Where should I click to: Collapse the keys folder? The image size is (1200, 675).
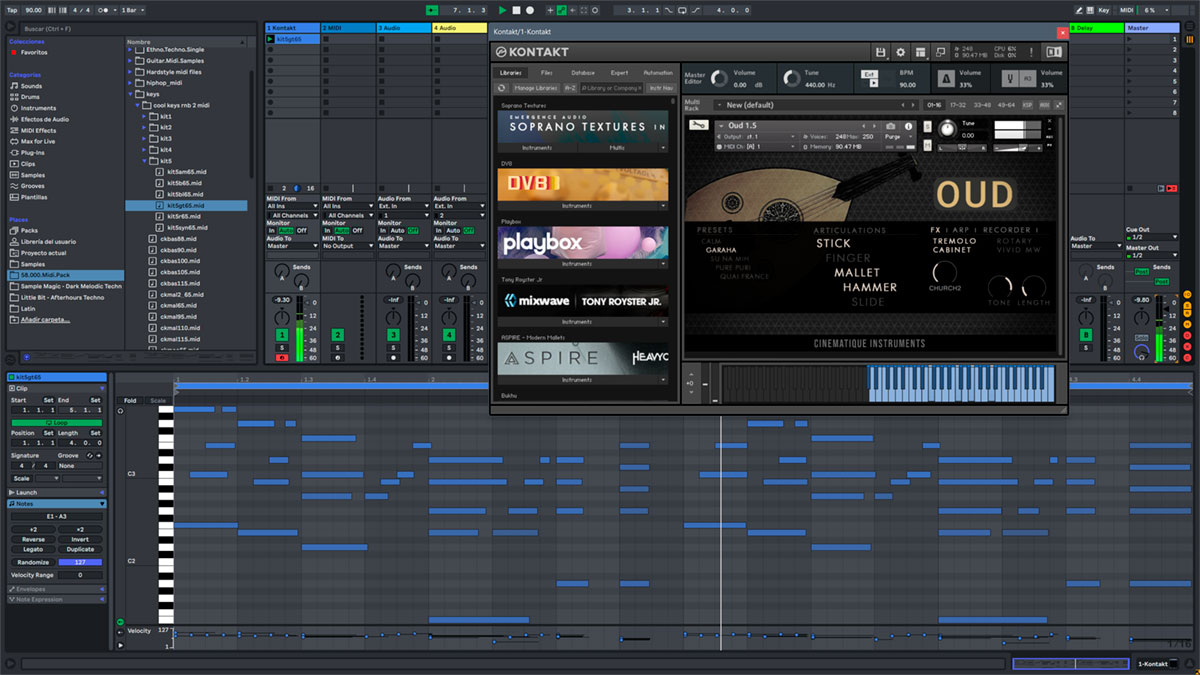130,94
